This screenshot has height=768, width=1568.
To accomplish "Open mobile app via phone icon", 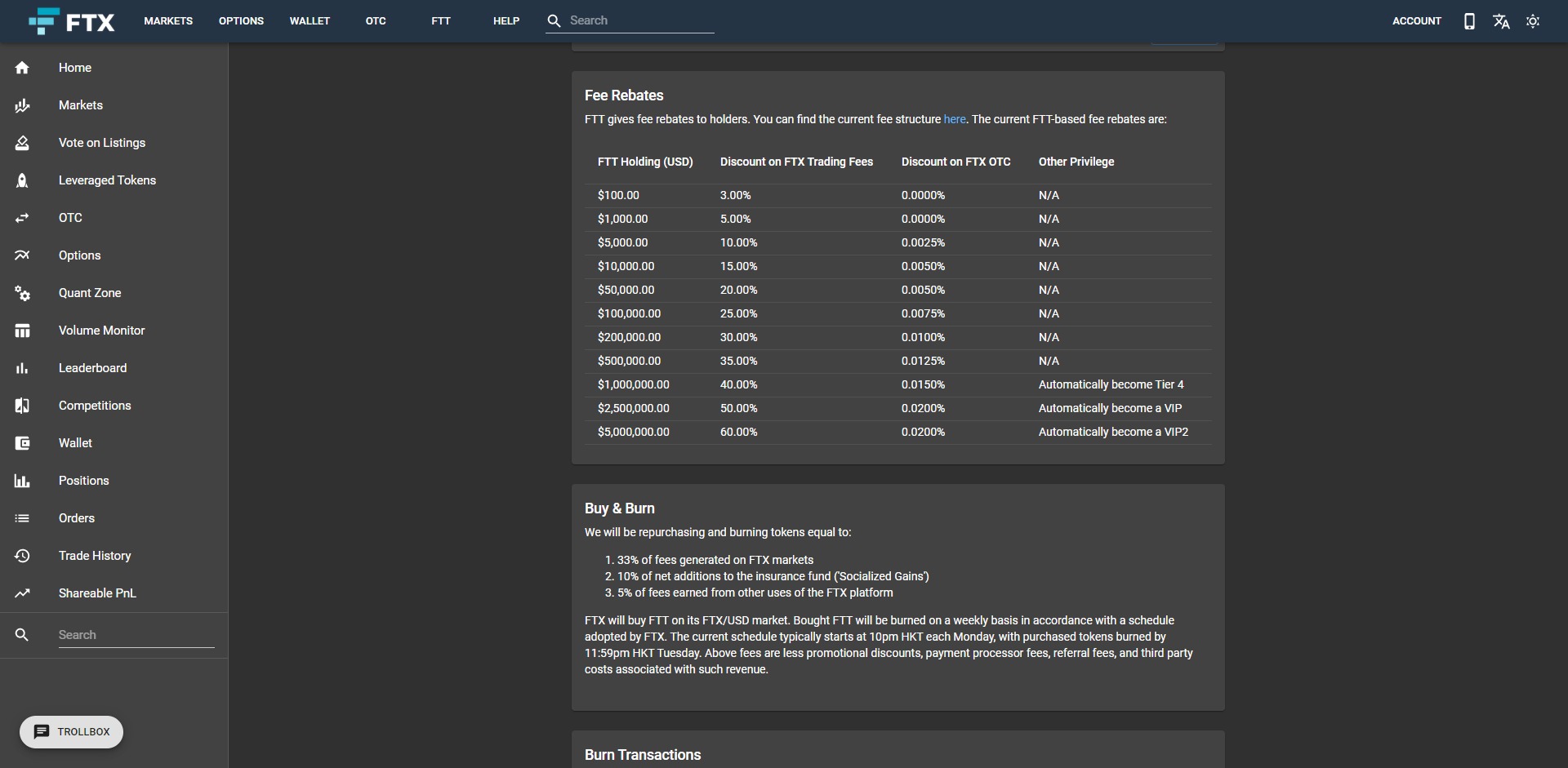I will [x=1469, y=21].
